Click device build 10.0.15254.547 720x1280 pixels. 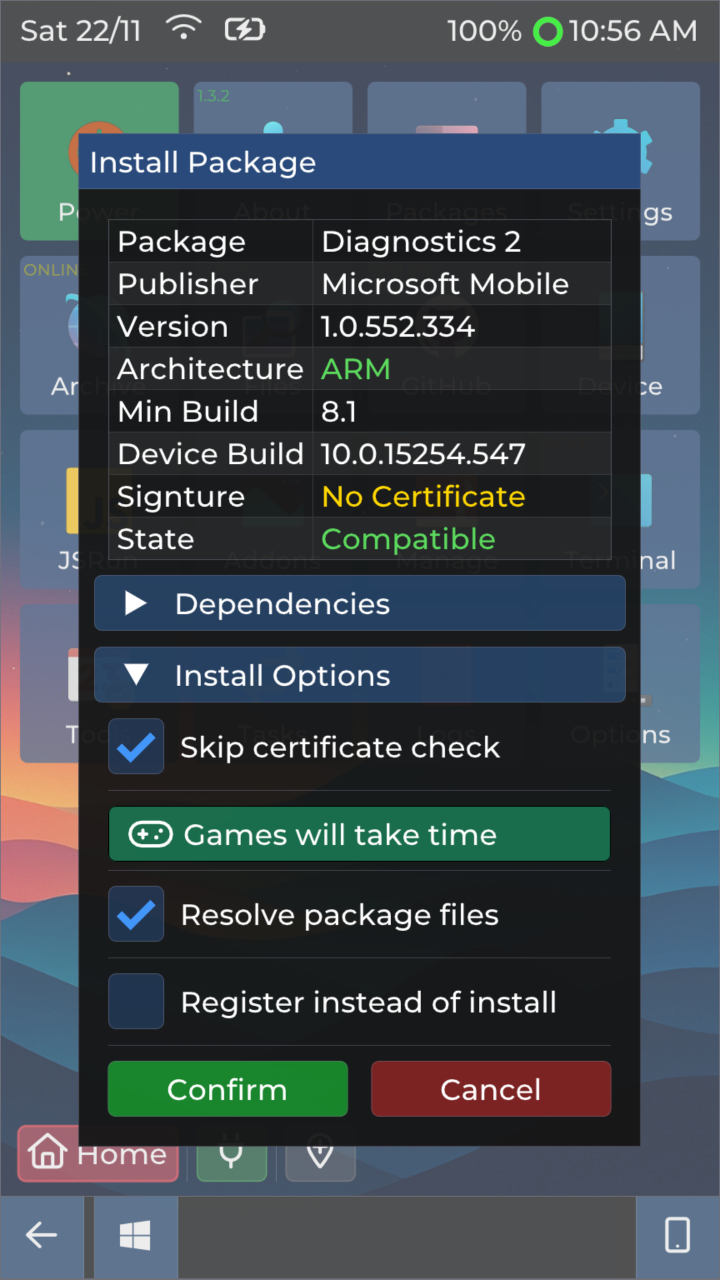click(x=423, y=454)
